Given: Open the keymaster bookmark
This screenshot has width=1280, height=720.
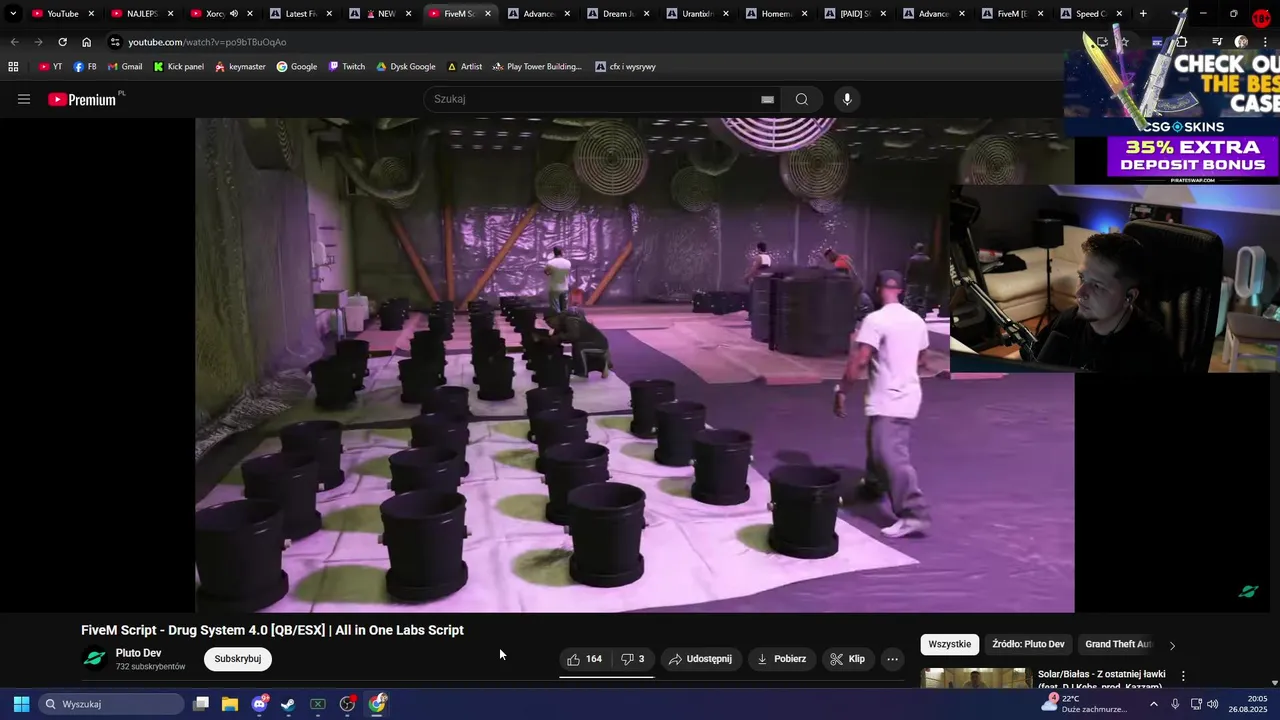Looking at the screenshot, I should coord(240,67).
